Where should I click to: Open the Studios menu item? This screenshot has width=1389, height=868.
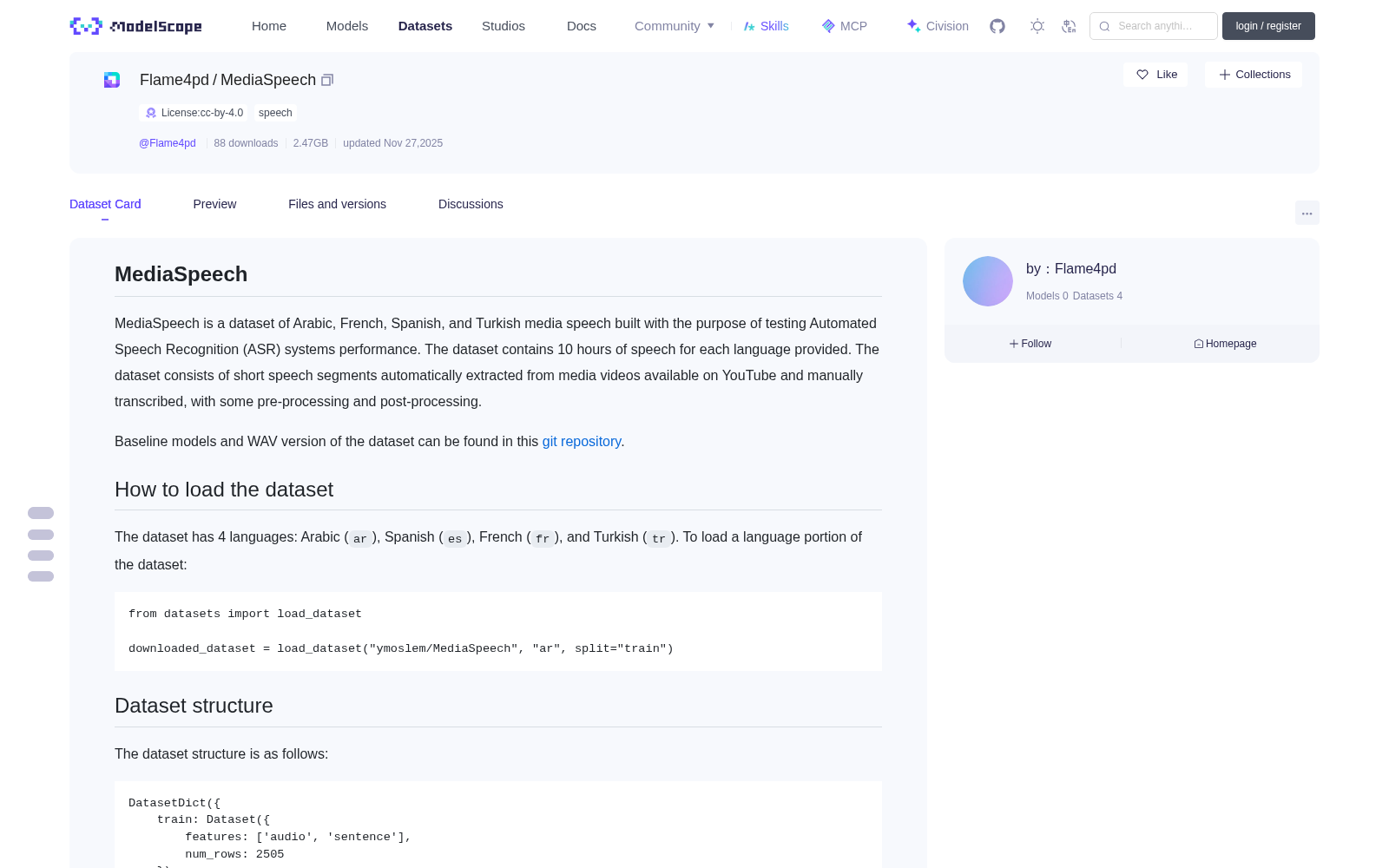click(504, 26)
